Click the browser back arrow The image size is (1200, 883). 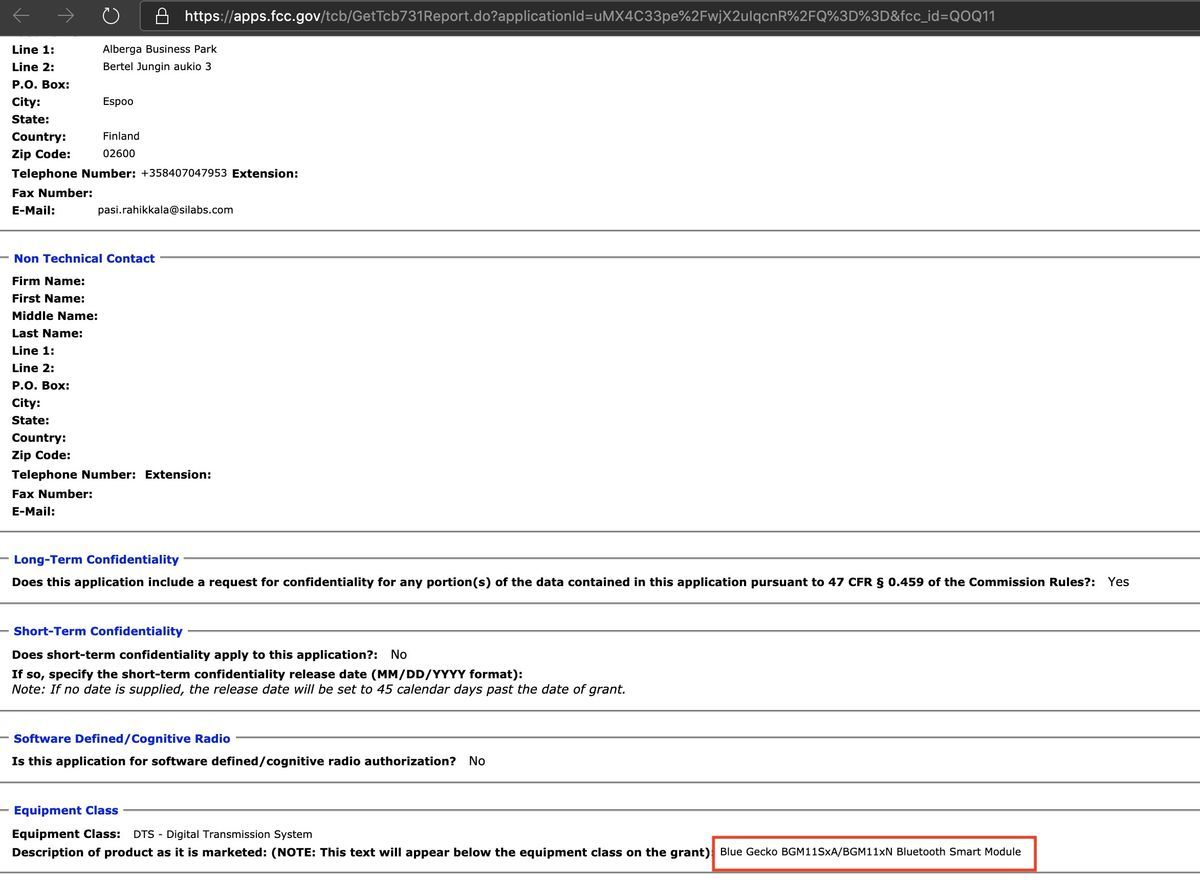point(22,16)
